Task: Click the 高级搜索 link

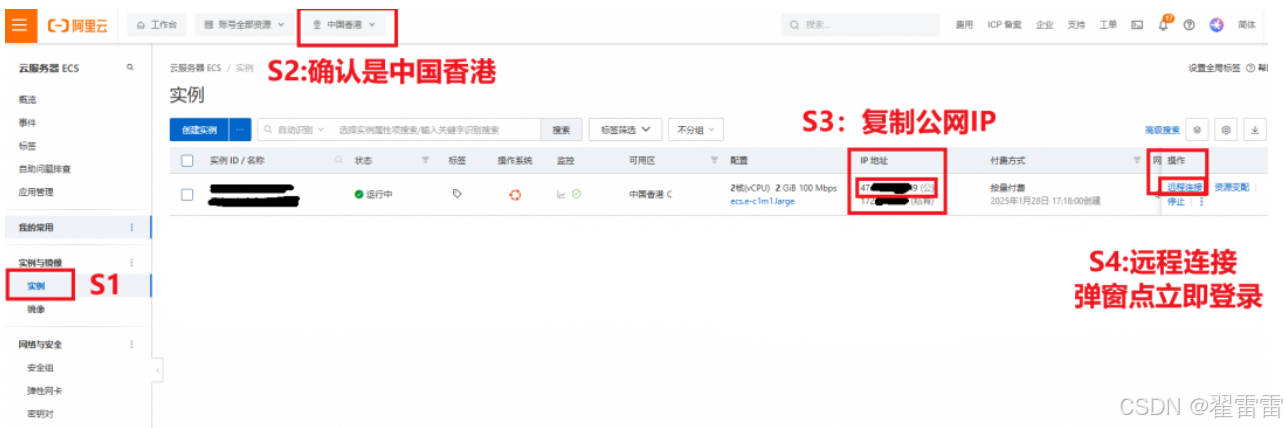Action: pyautogui.click(x=1162, y=130)
